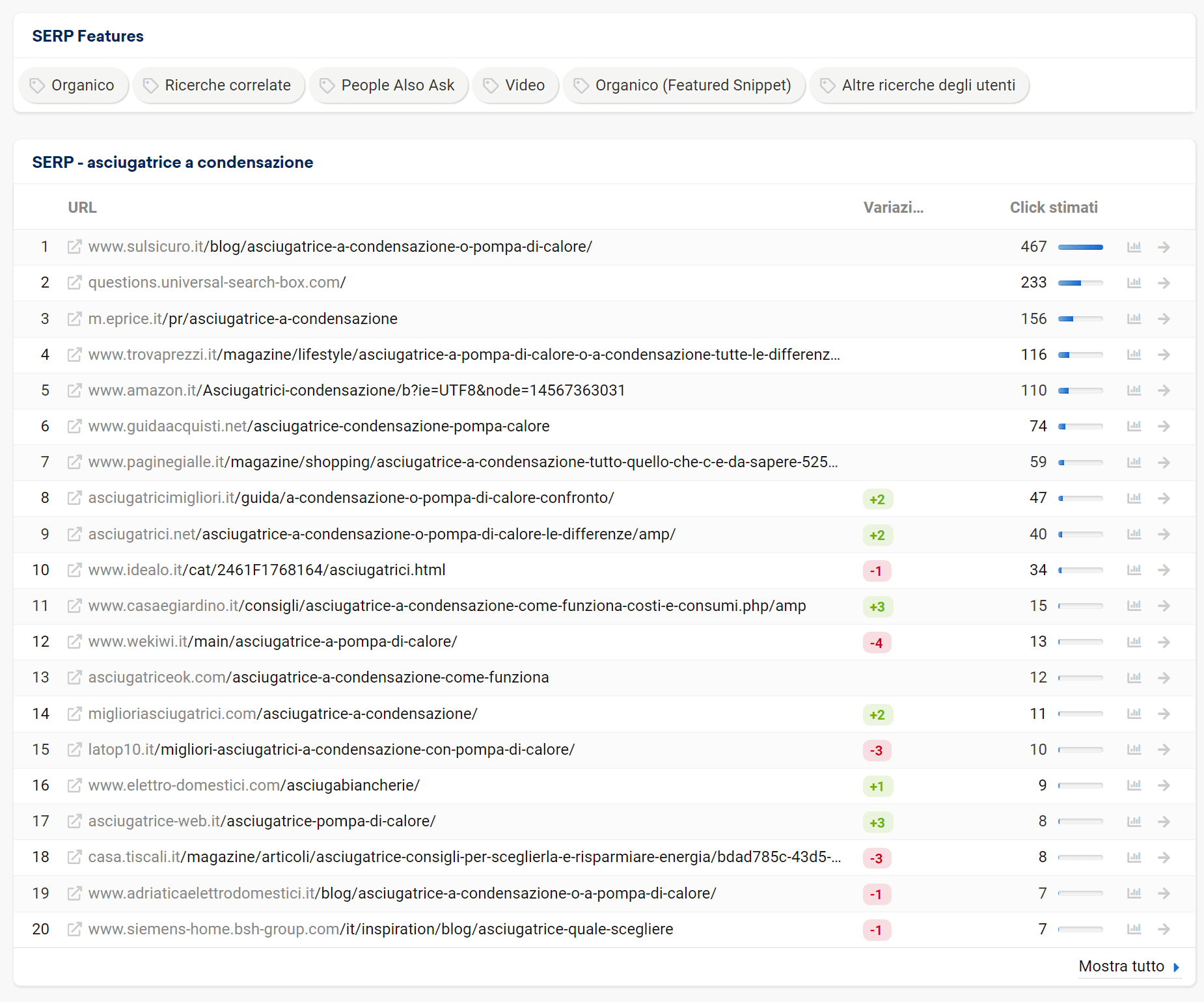1204x1002 pixels.
Task: Select the Video feature tag
Action: 515,85
